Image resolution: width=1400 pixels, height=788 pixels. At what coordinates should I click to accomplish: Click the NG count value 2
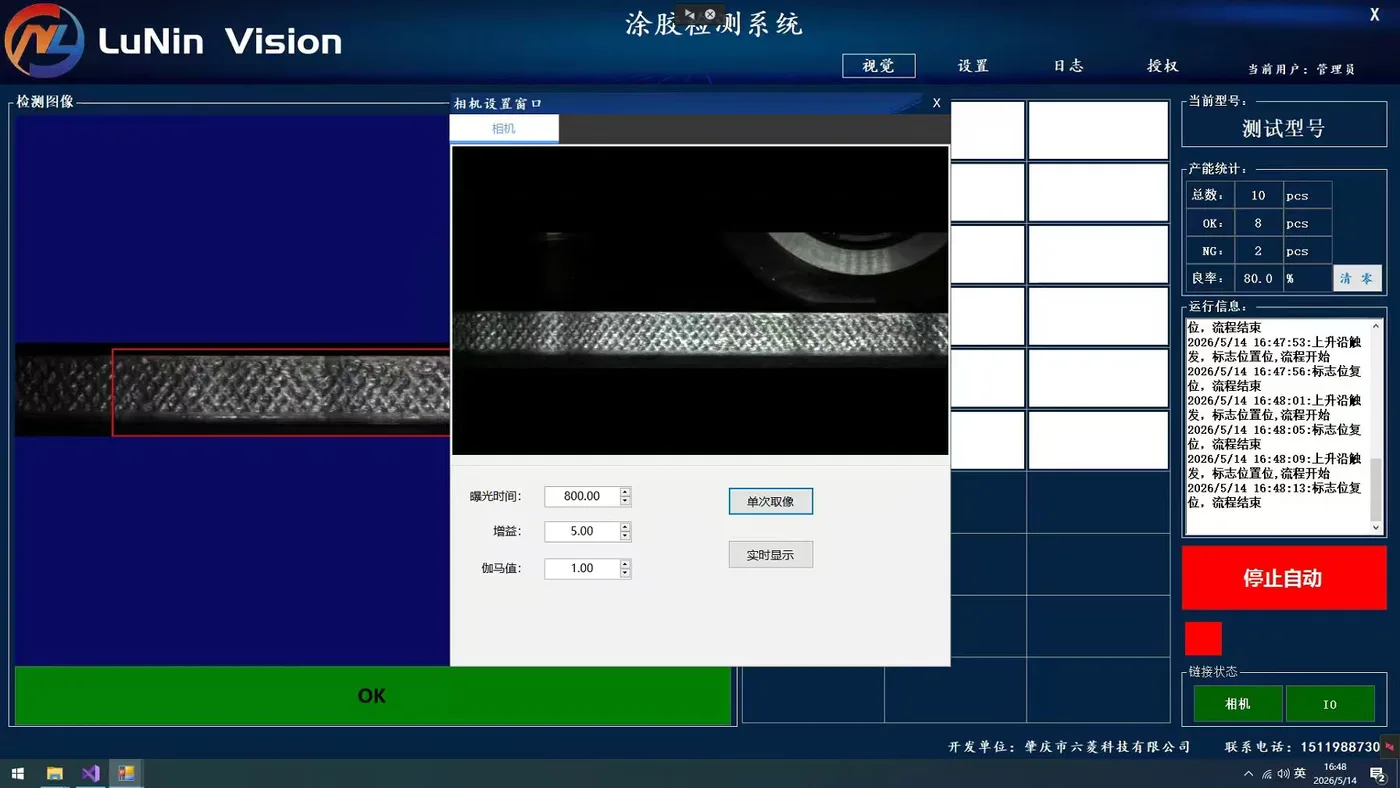[x=1258, y=251]
